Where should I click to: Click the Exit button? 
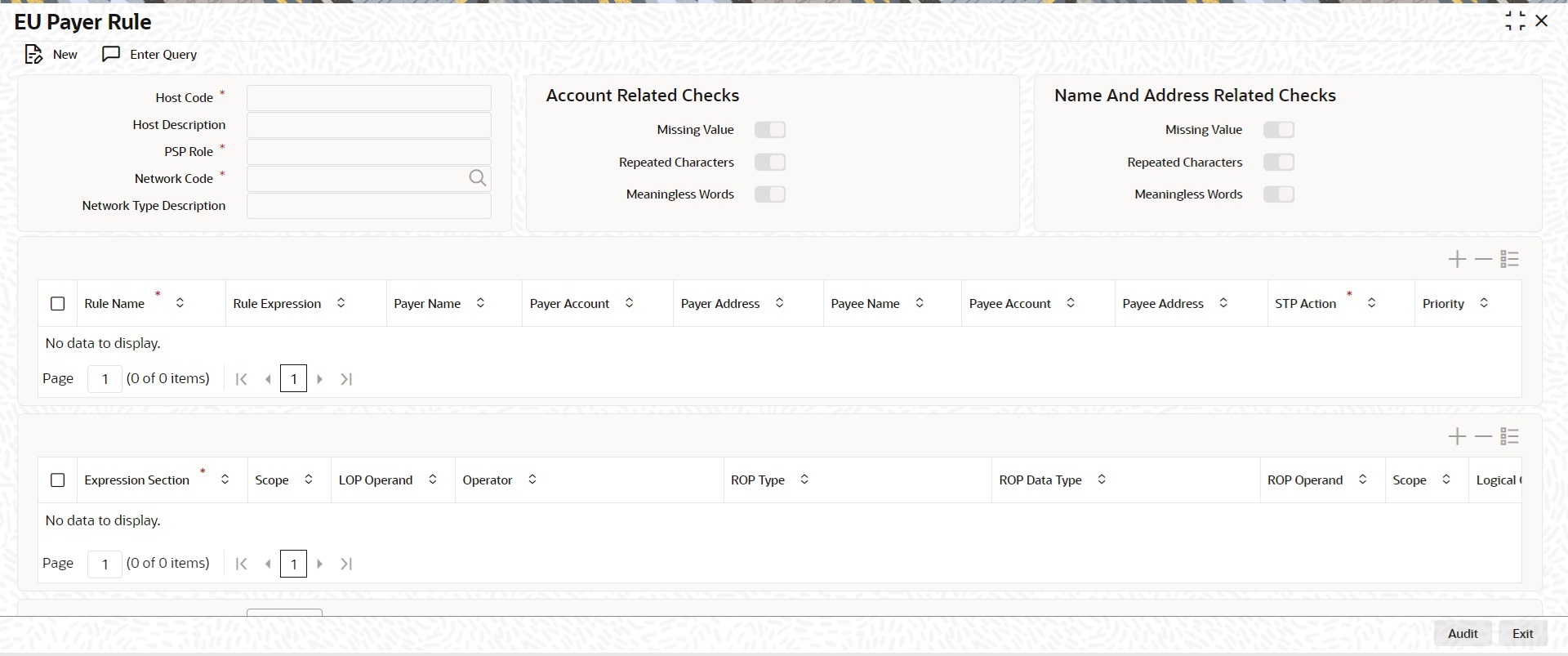click(1523, 634)
